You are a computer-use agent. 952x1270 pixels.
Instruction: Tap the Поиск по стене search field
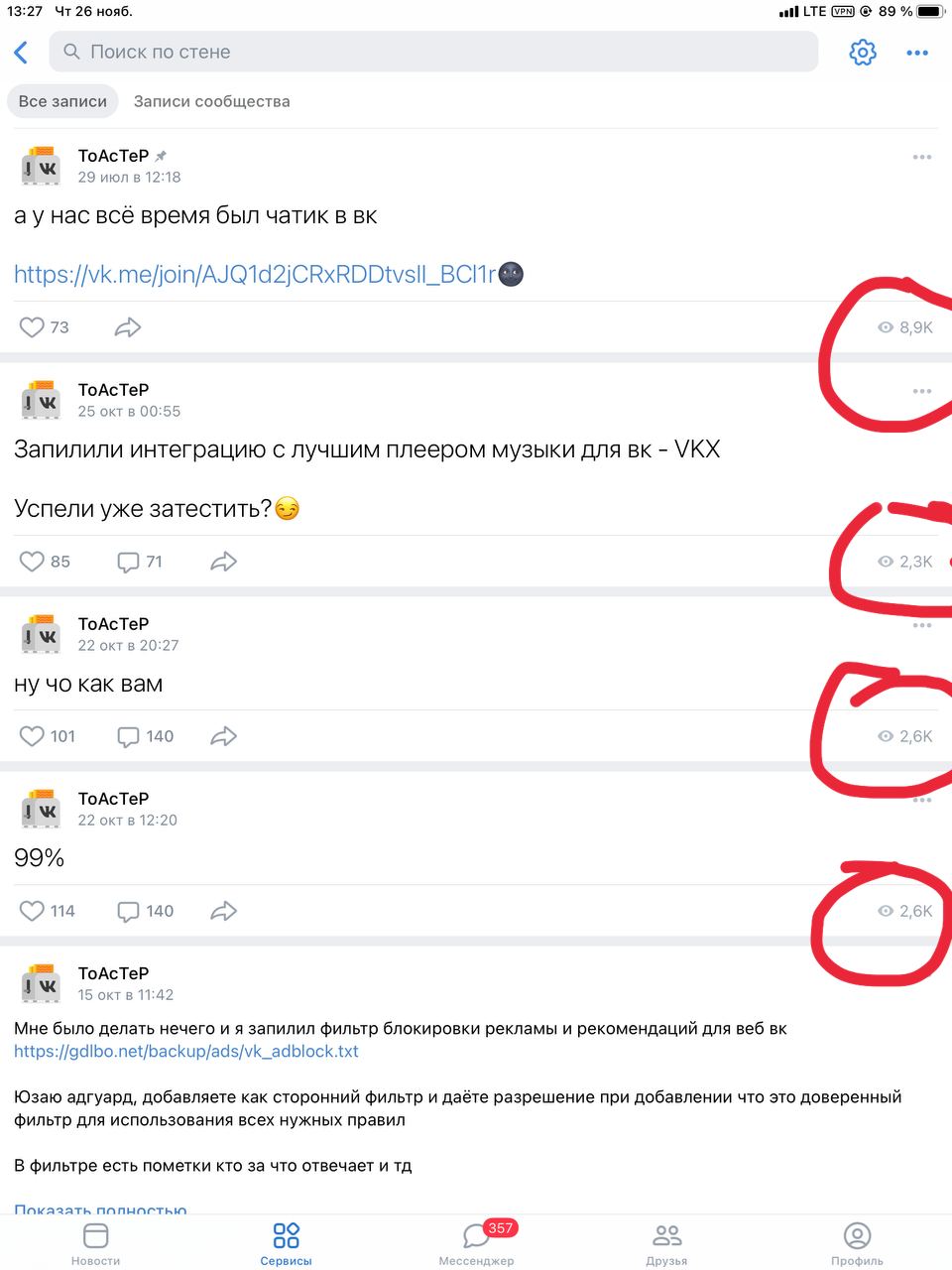pos(433,52)
